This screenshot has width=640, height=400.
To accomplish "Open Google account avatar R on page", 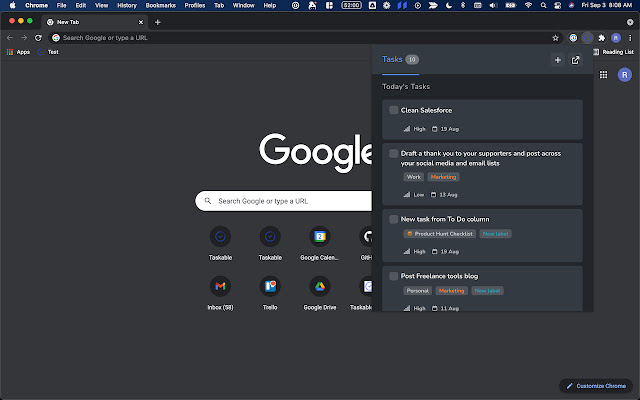I will coord(624,75).
